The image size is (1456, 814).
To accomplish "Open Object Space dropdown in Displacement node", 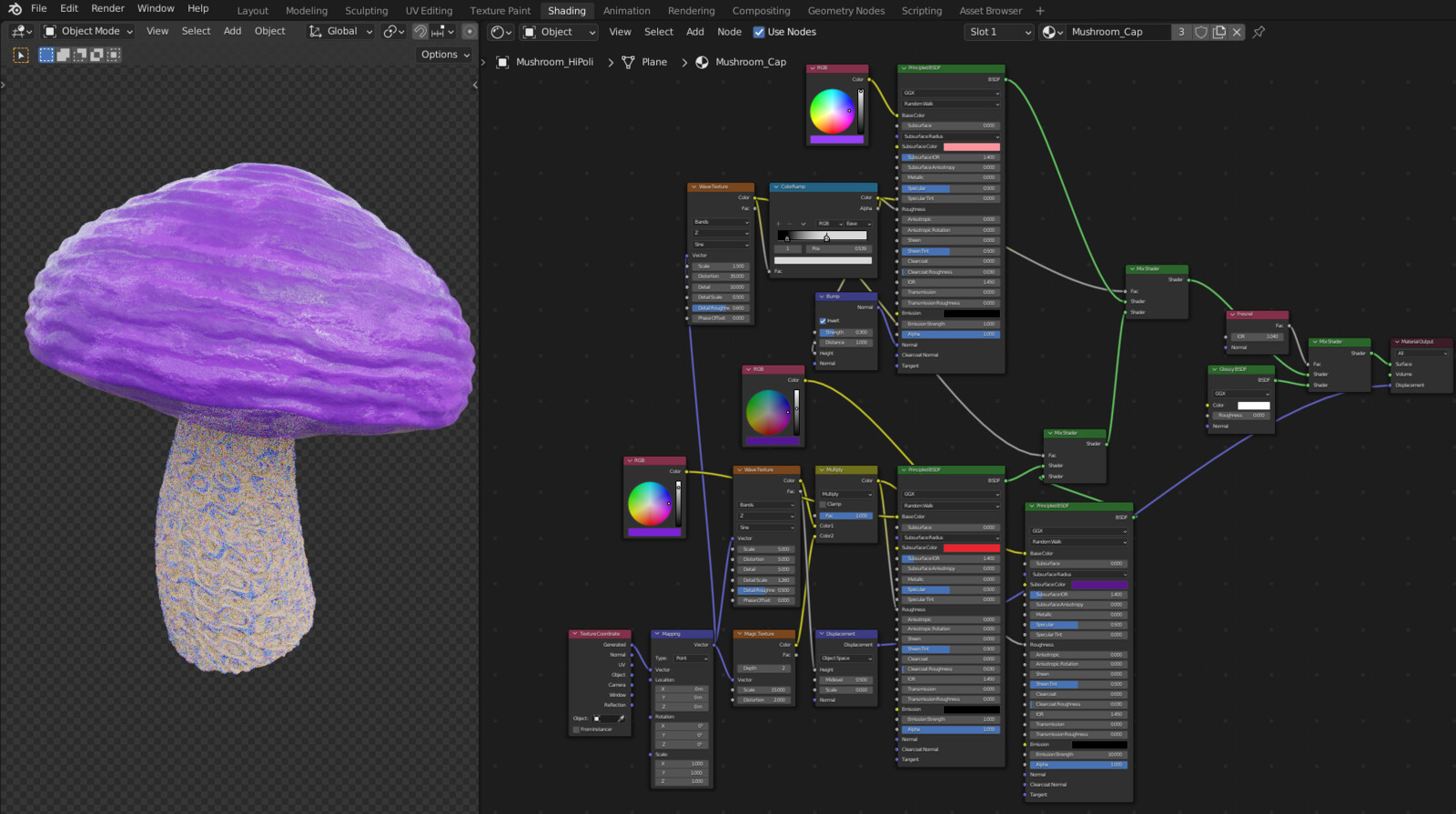I will 845,658.
